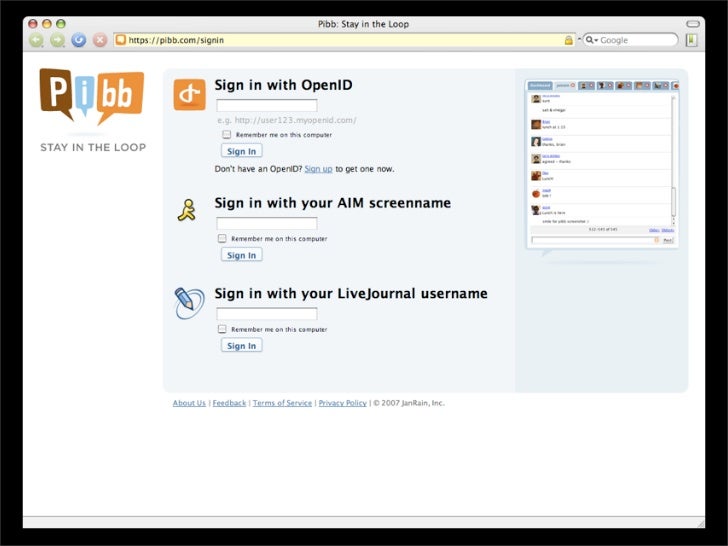Click the browser back arrow button
Viewport: 728px width, 546px height.
point(36,40)
